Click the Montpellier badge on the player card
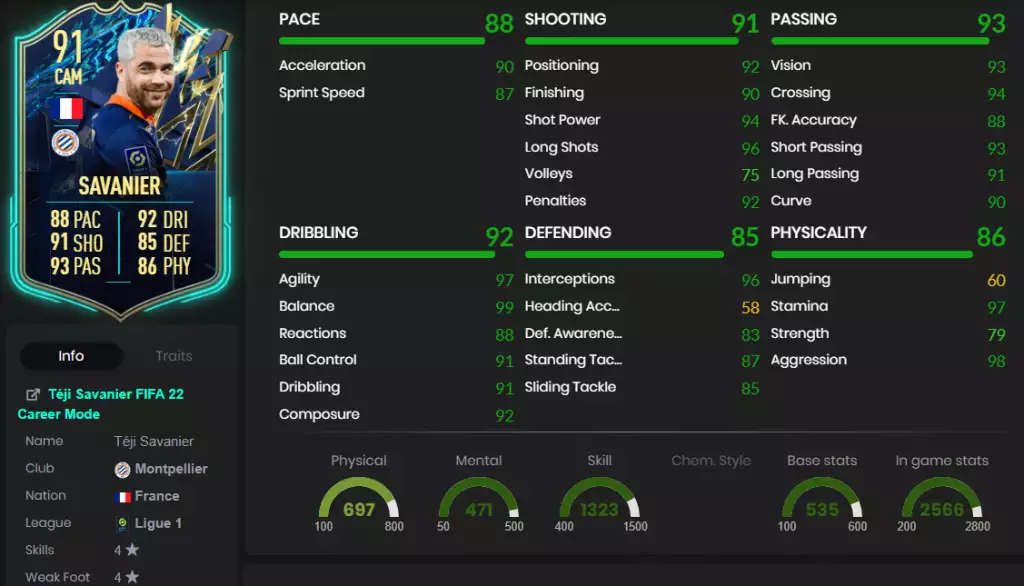This screenshot has height=586, width=1024. point(65,142)
